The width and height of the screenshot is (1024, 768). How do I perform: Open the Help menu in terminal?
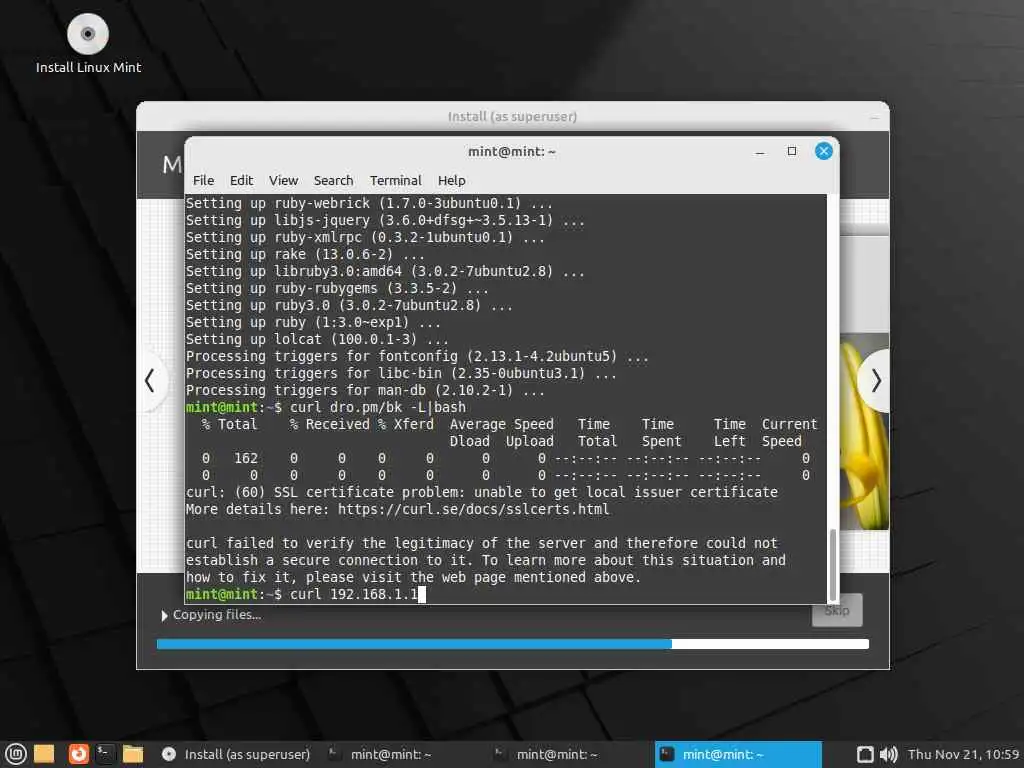(451, 180)
